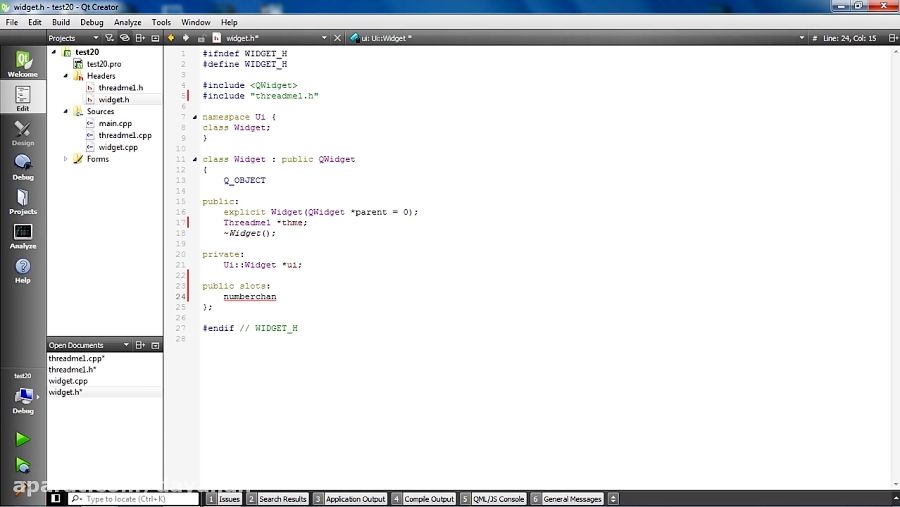
Task: Open the Issues output pane
Action: (x=229, y=498)
